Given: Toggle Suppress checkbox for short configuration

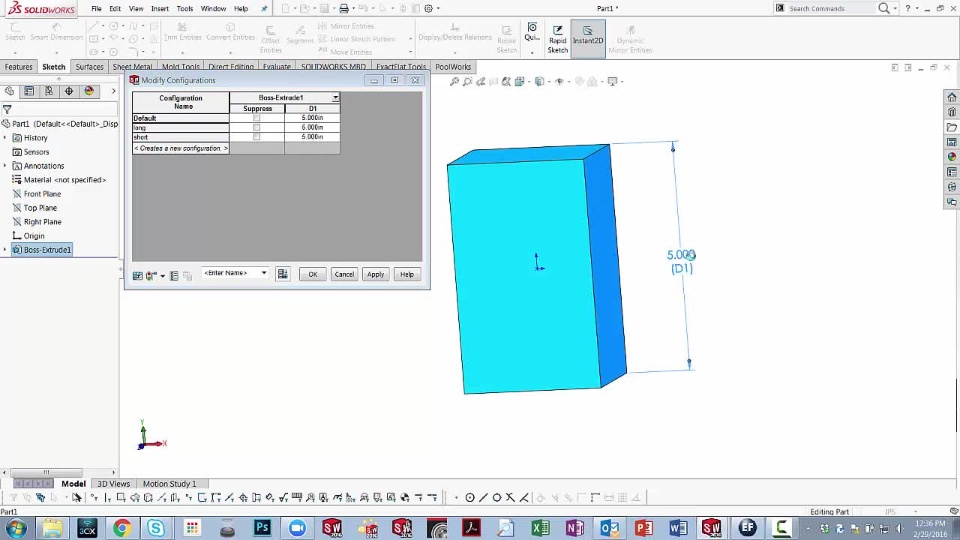Looking at the screenshot, I should [257, 137].
